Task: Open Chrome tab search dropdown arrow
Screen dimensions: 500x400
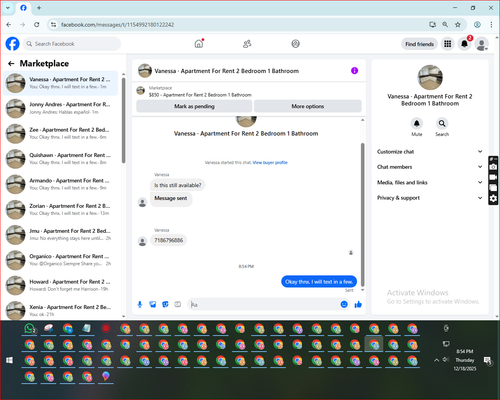Action: point(8,8)
